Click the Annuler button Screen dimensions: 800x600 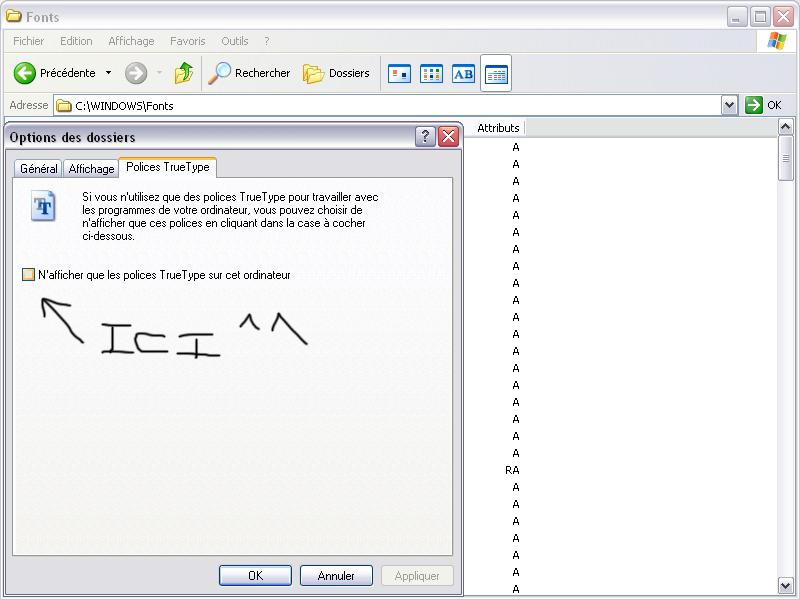(x=336, y=576)
